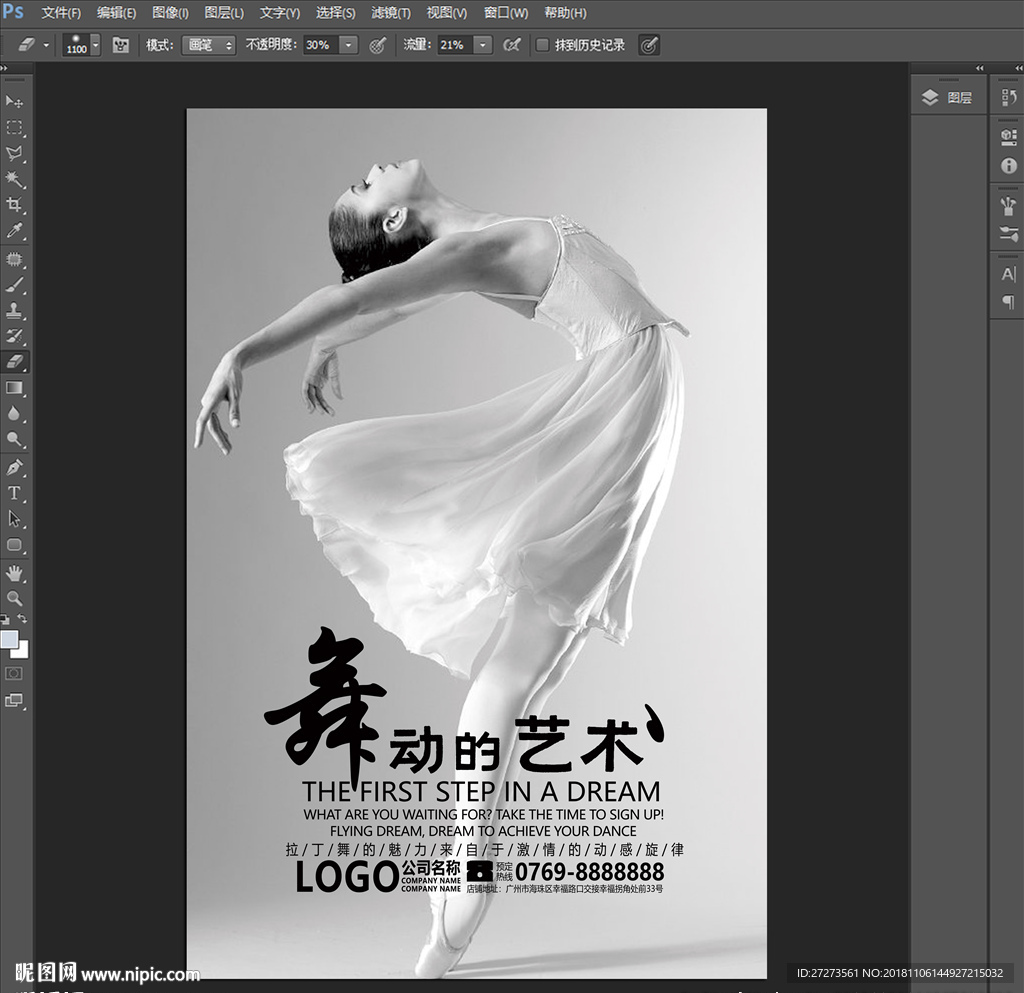This screenshot has height=993, width=1024.
Task: Open the brush preset picker arrow
Action: tap(95, 45)
